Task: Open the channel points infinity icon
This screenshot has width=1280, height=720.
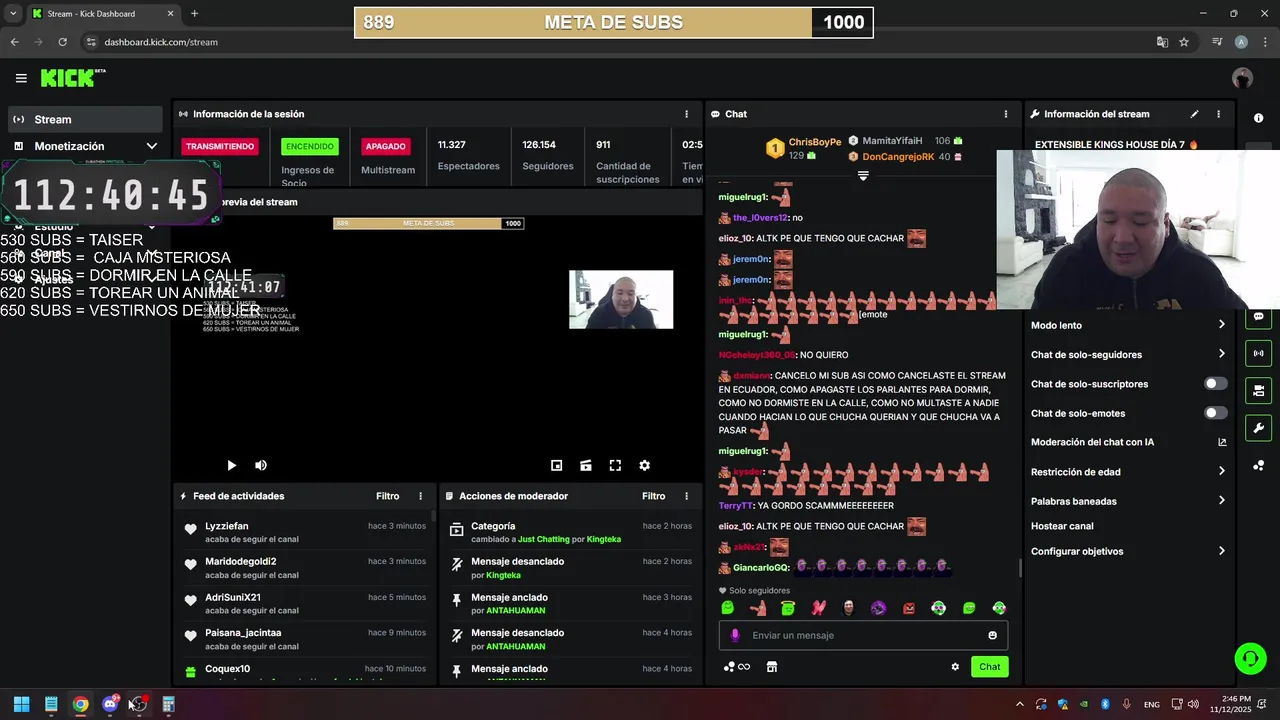Action: click(x=738, y=667)
